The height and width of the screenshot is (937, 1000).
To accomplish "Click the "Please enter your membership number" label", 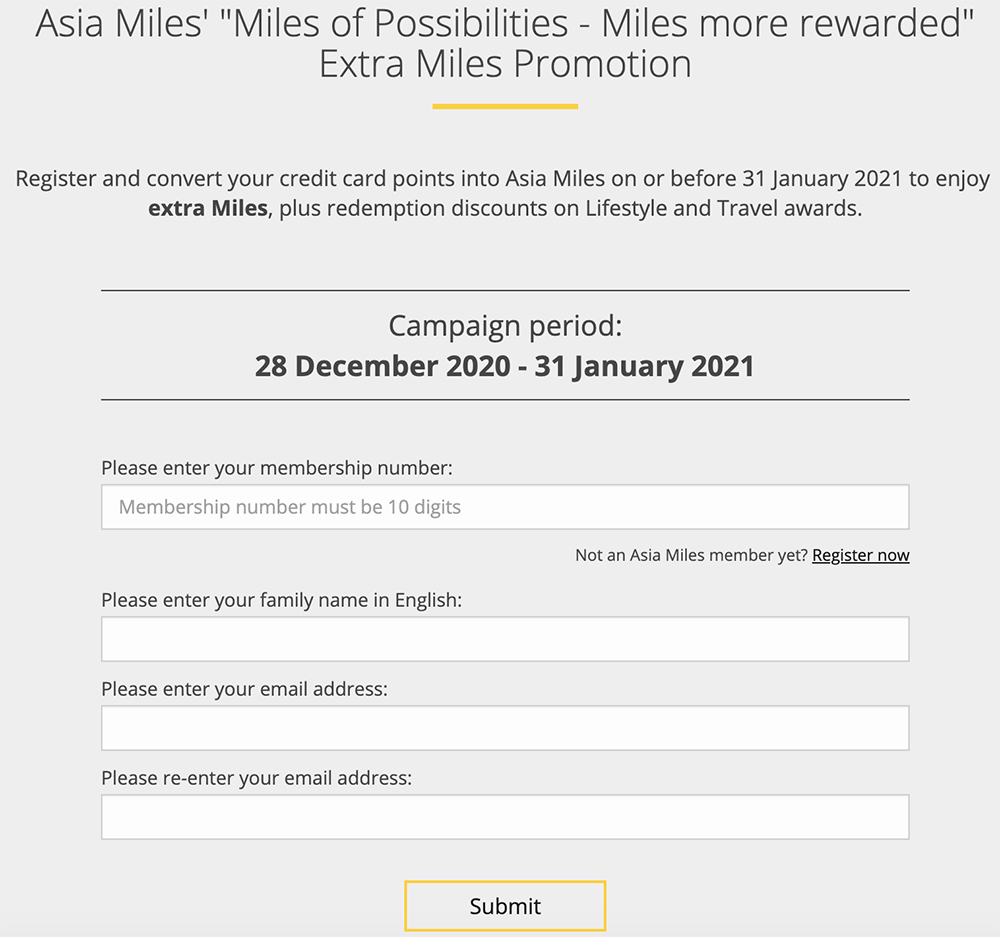I will coord(277,467).
